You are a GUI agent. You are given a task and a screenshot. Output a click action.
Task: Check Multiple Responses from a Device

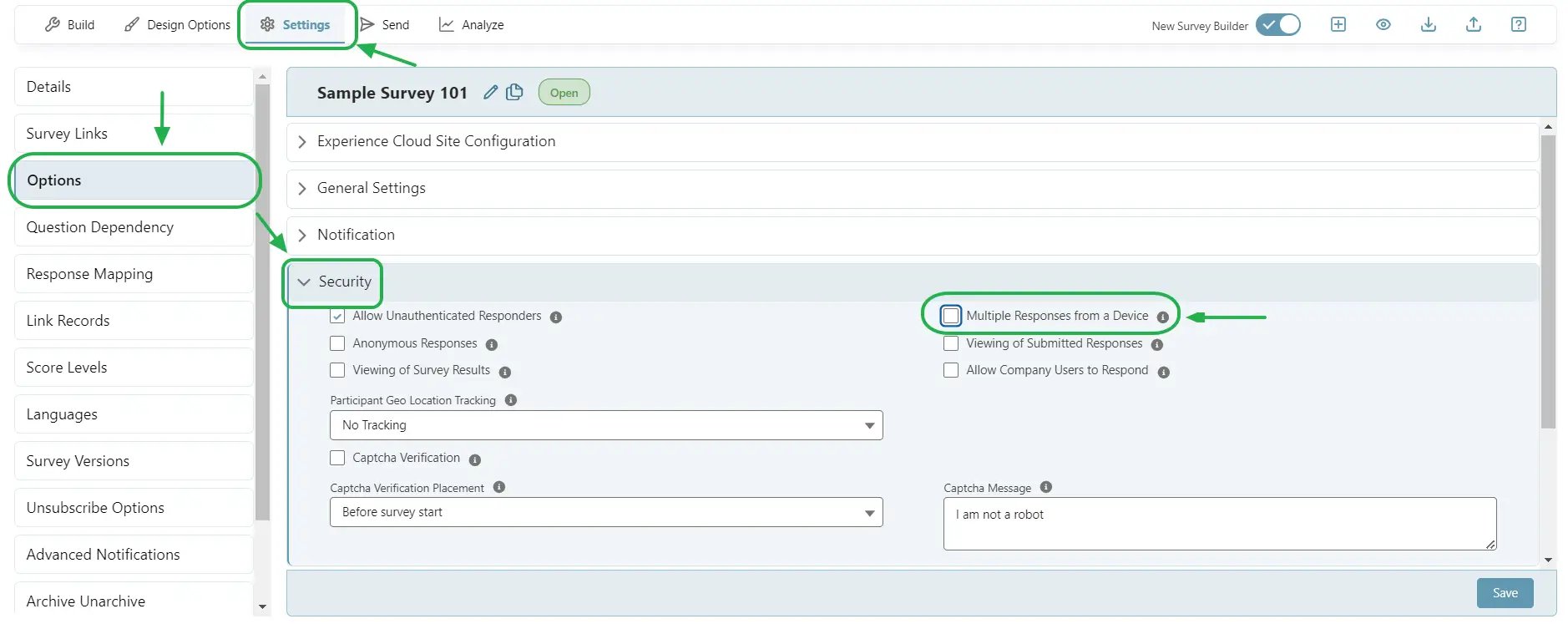[951, 316]
